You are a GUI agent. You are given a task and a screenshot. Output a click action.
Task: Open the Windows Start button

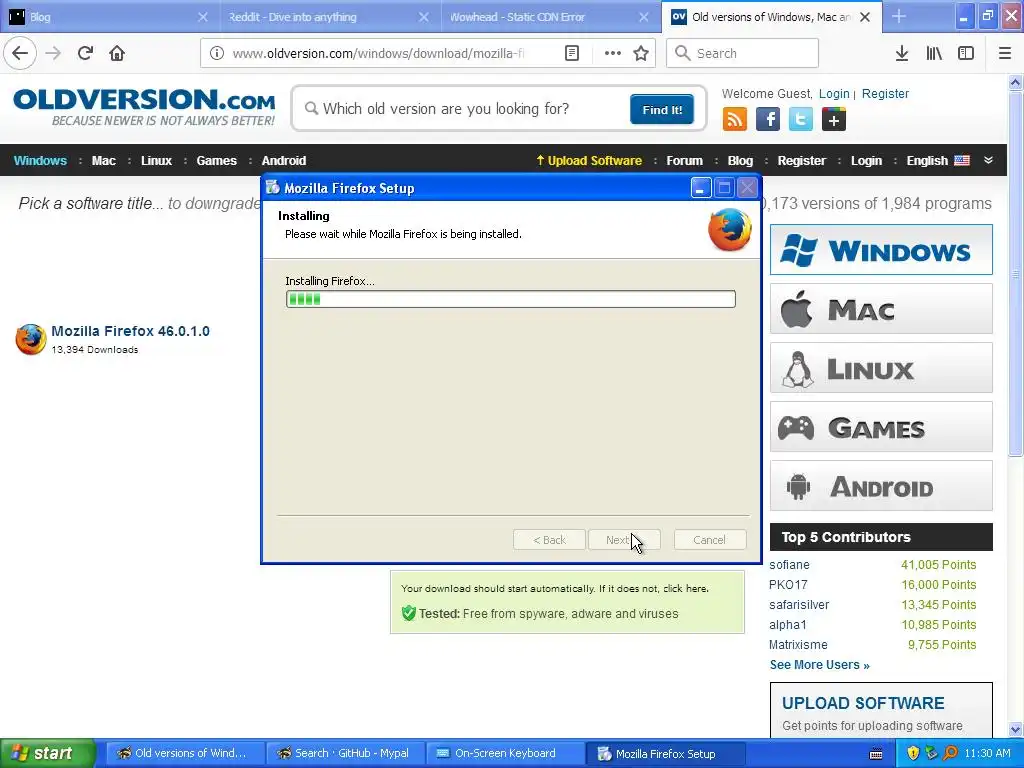point(48,754)
